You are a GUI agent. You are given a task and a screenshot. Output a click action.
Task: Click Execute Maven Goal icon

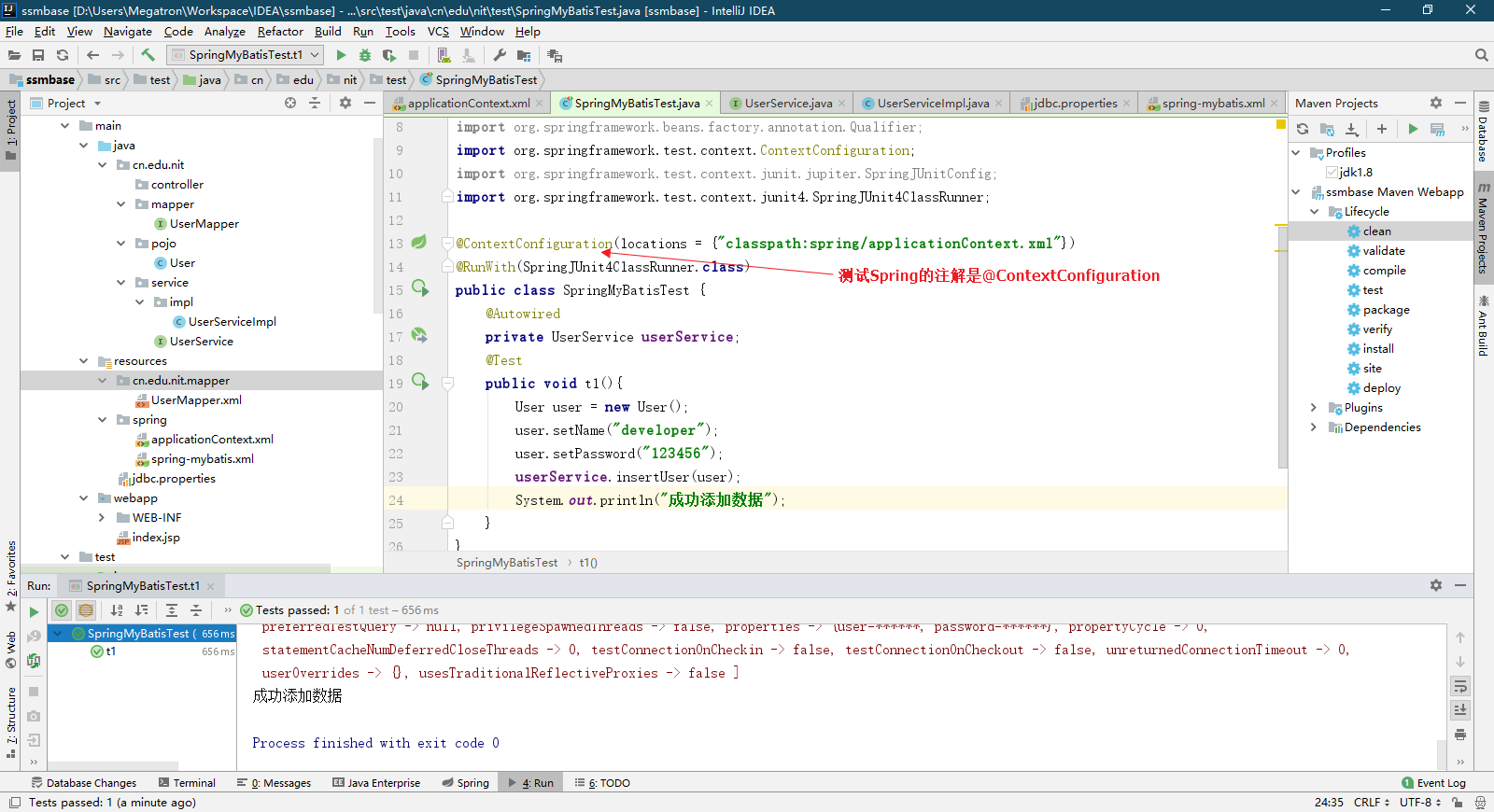click(1437, 129)
